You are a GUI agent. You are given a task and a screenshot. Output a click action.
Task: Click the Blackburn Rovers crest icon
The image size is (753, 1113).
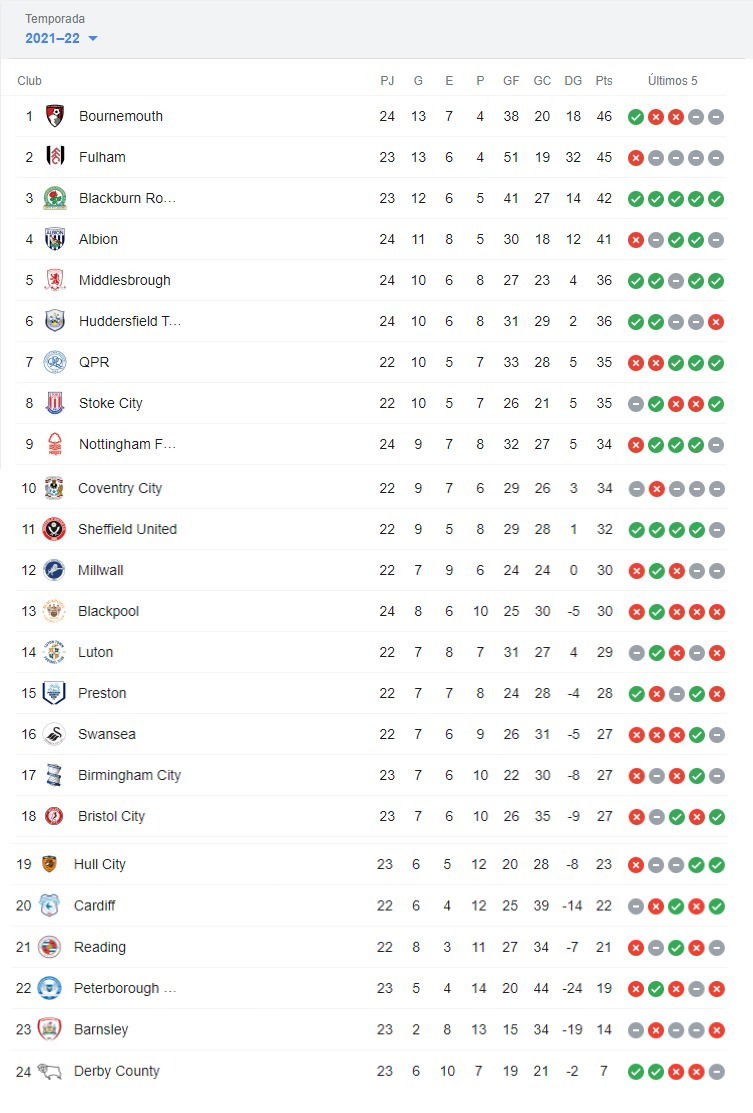click(x=55, y=198)
